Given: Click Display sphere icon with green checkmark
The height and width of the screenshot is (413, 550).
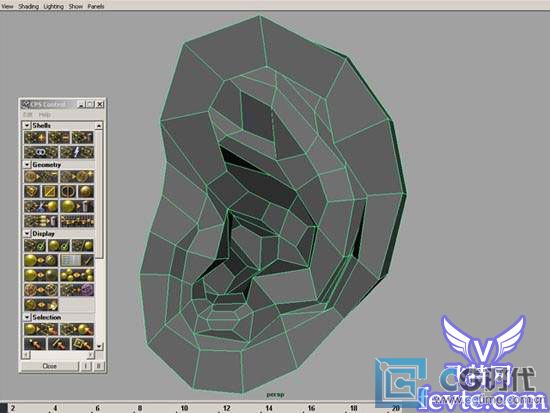Looking at the screenshot, I should pyautogui.click(x=59, y=245).
